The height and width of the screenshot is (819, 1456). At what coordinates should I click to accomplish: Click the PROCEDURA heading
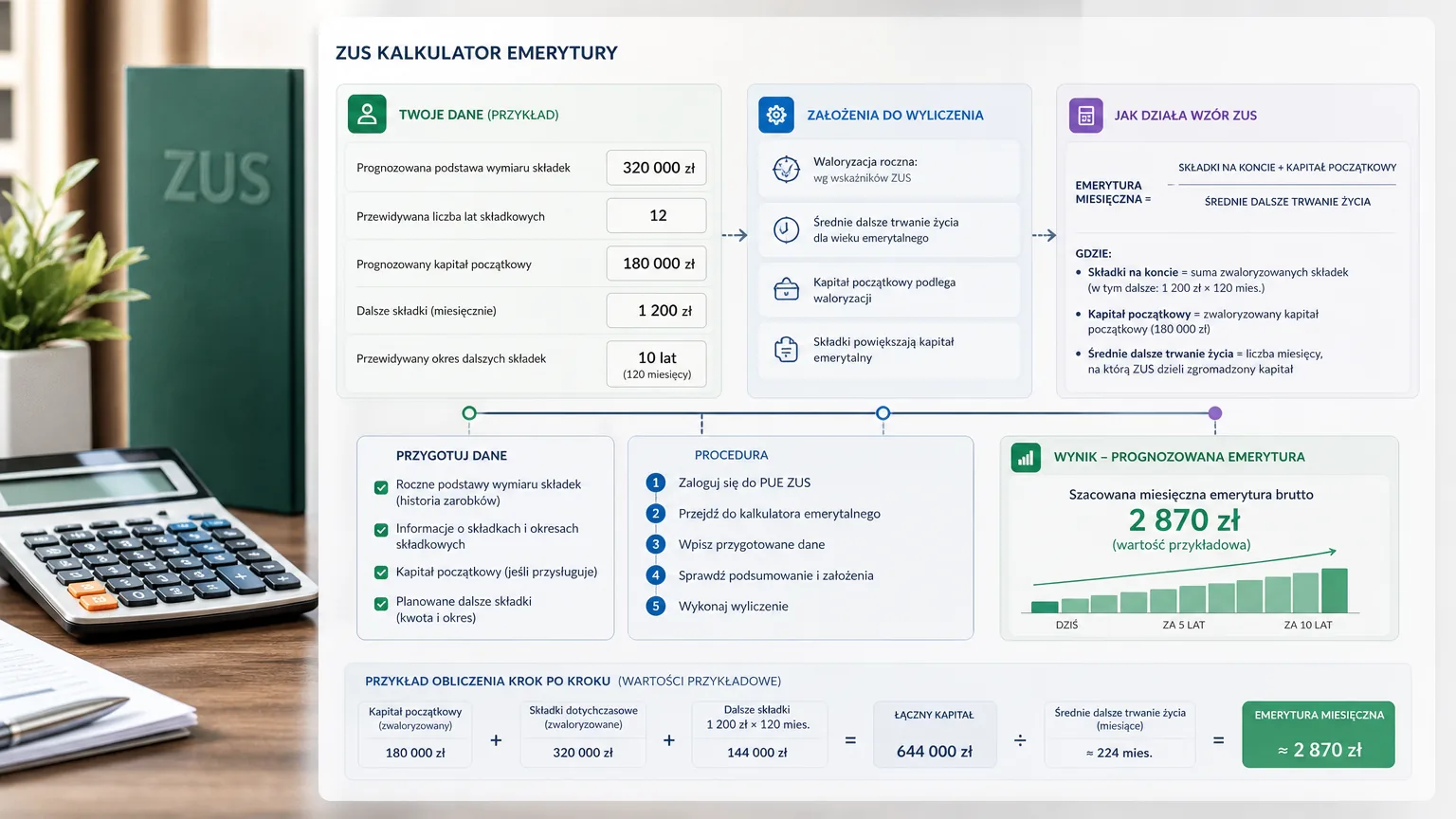tap(732, 455)
